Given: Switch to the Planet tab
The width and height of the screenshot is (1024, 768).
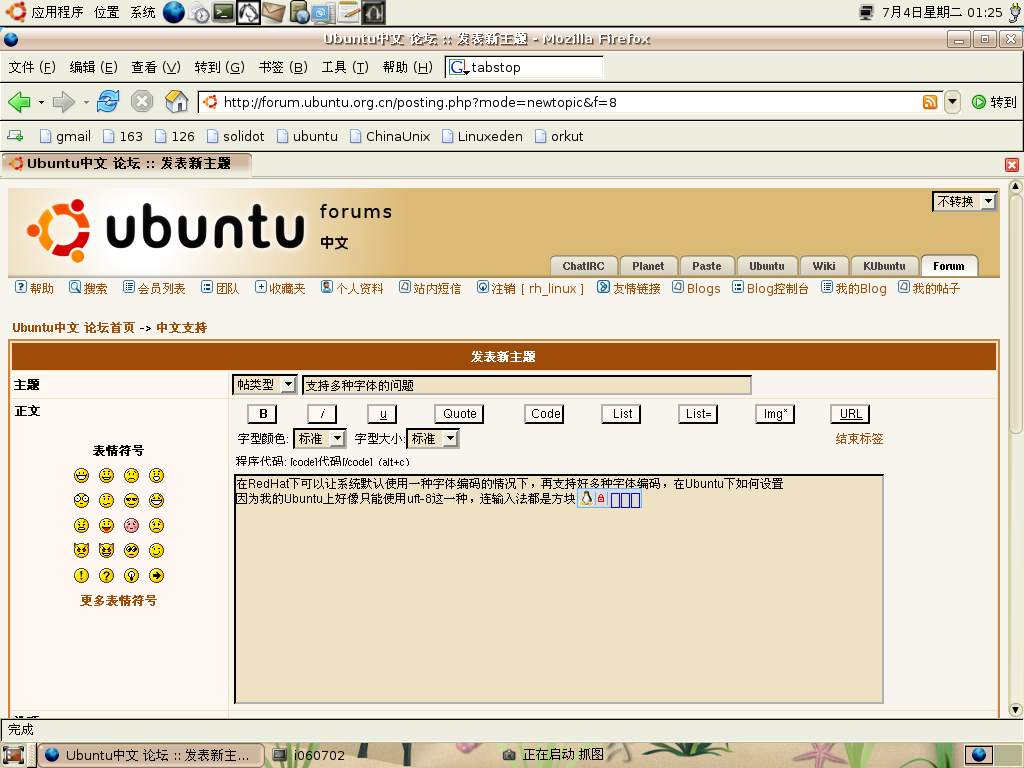Looking at the screenshot, I should [x=648, y=266].
